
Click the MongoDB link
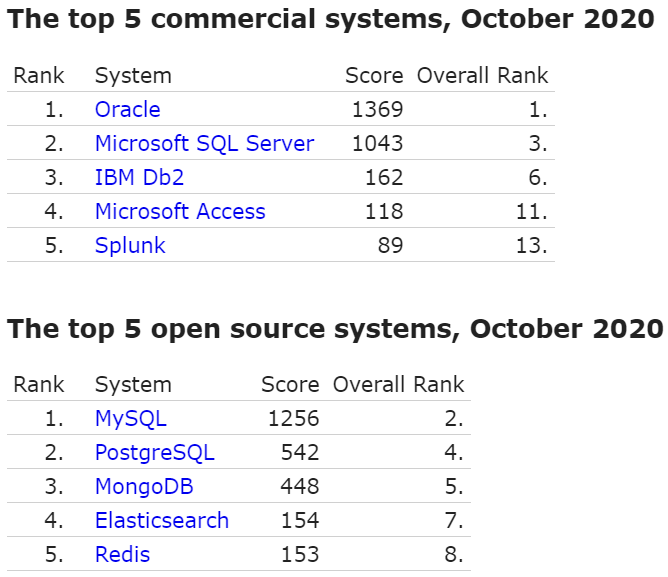click(x=144, y=487)
